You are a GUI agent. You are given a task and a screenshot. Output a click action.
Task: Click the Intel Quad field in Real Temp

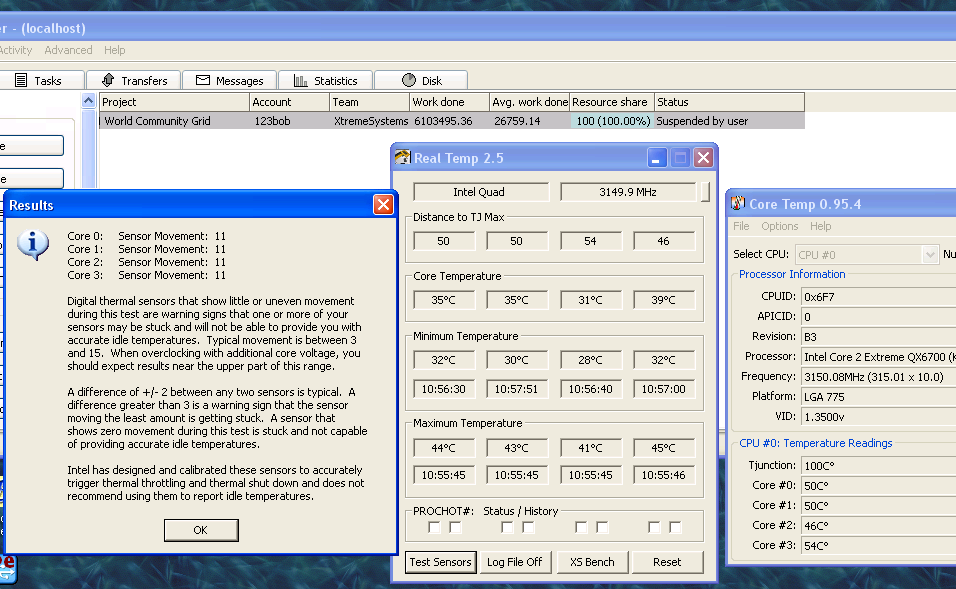479,192
